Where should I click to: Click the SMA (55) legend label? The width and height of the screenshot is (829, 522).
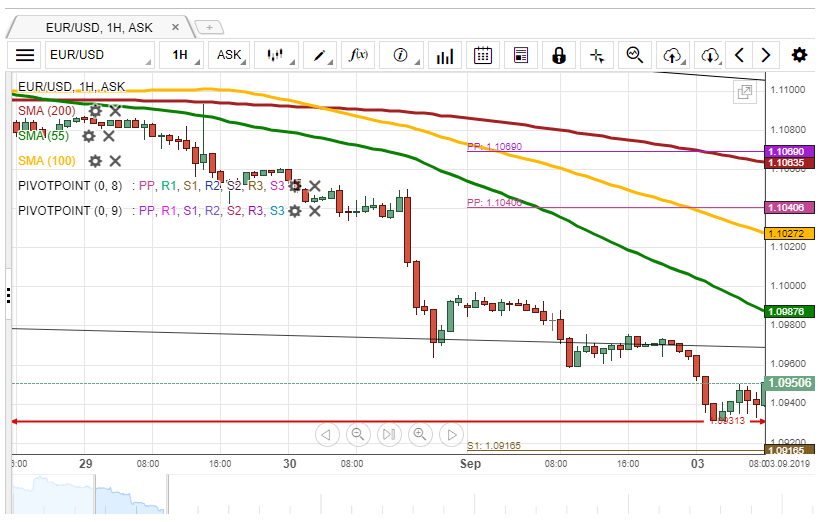(43, 136)
